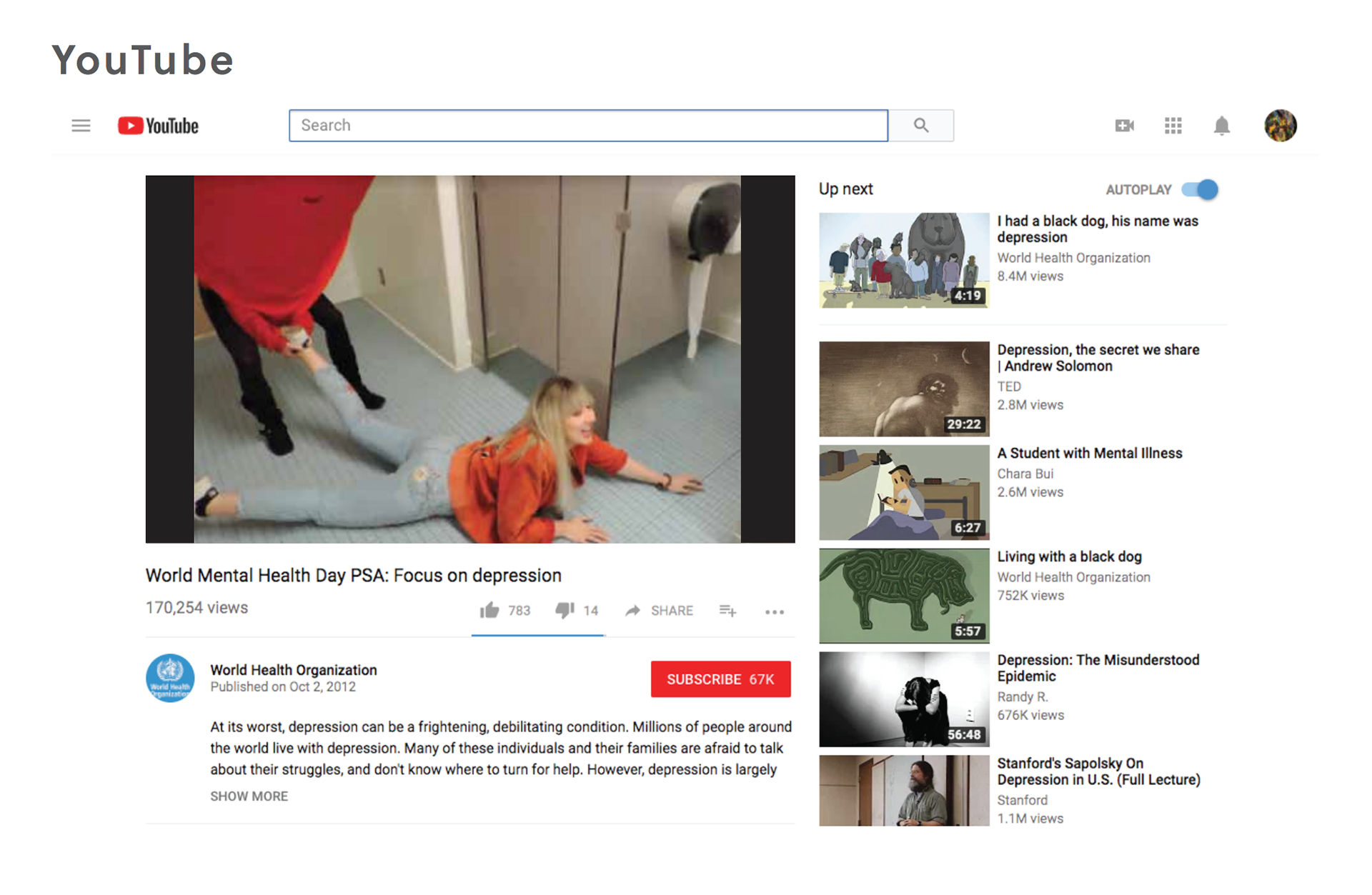
Task: Click the '170,254 views' count
Action: click(x=197, y=608)
